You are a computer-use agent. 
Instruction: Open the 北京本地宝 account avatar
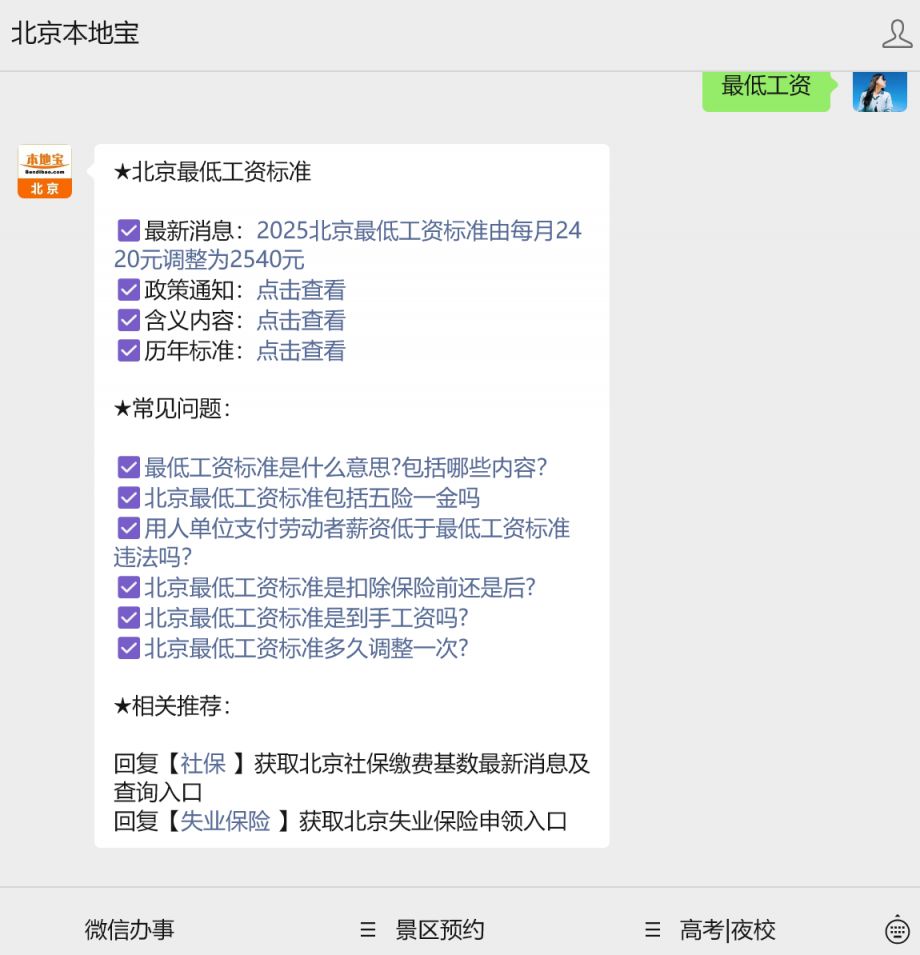click(43, 170)
